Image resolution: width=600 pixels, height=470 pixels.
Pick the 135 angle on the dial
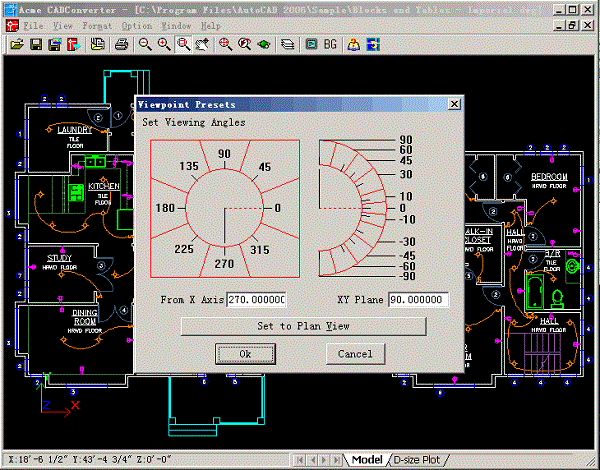coord(188,166)
